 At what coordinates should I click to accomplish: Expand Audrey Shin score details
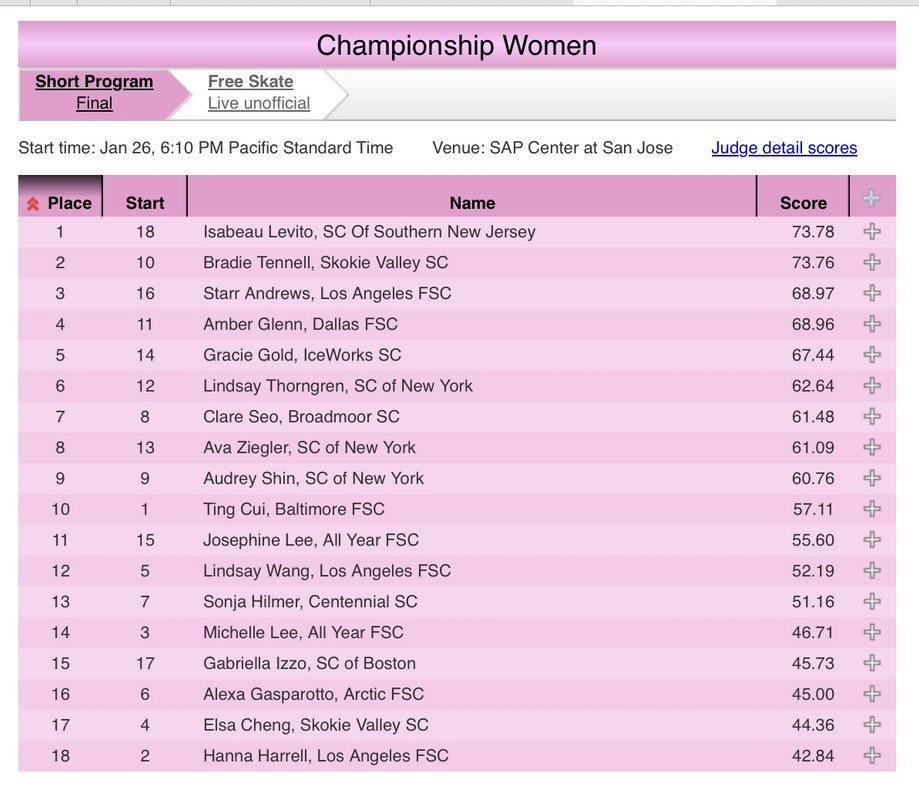tap(871, 478)
